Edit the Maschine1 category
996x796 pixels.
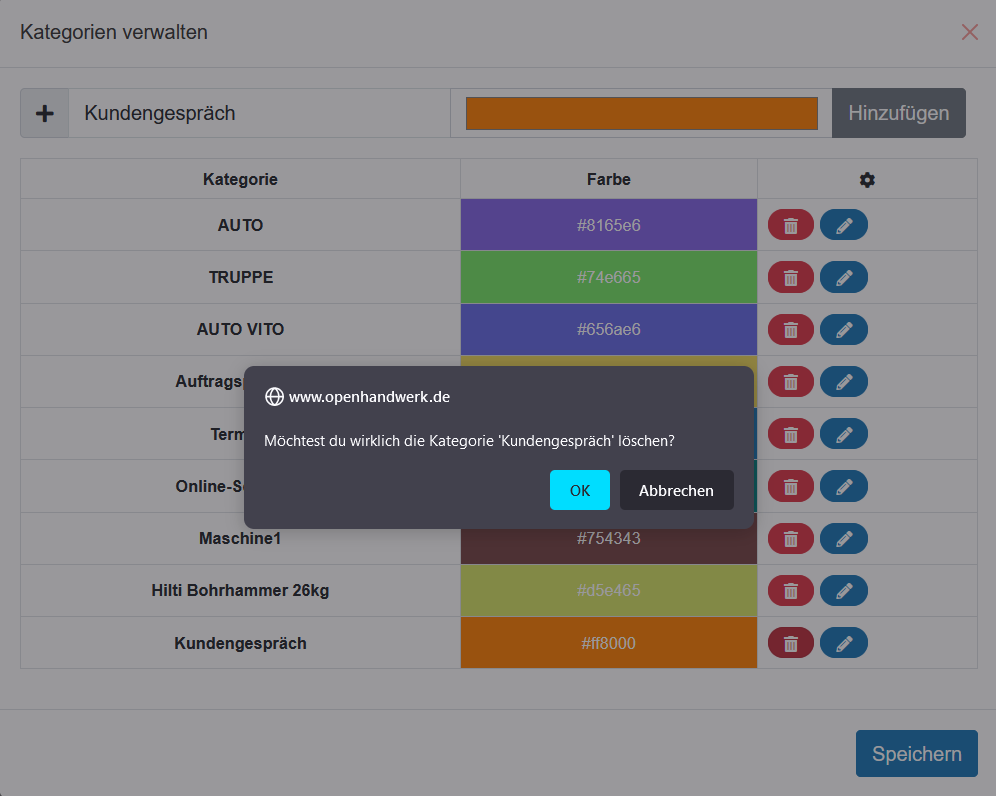tap(844, 538)
